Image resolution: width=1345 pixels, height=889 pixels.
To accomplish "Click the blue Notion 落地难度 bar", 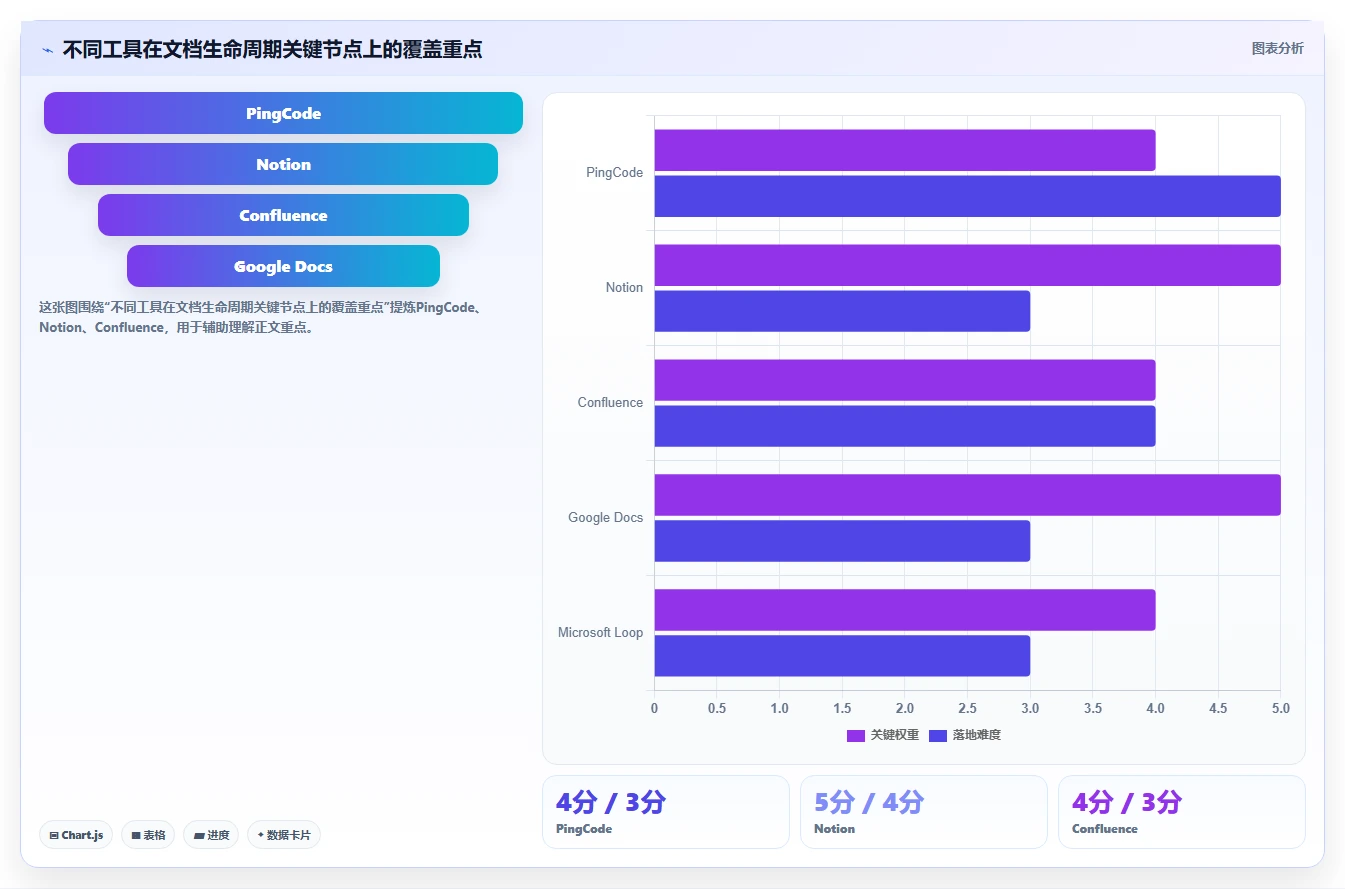I will point(842,311).
